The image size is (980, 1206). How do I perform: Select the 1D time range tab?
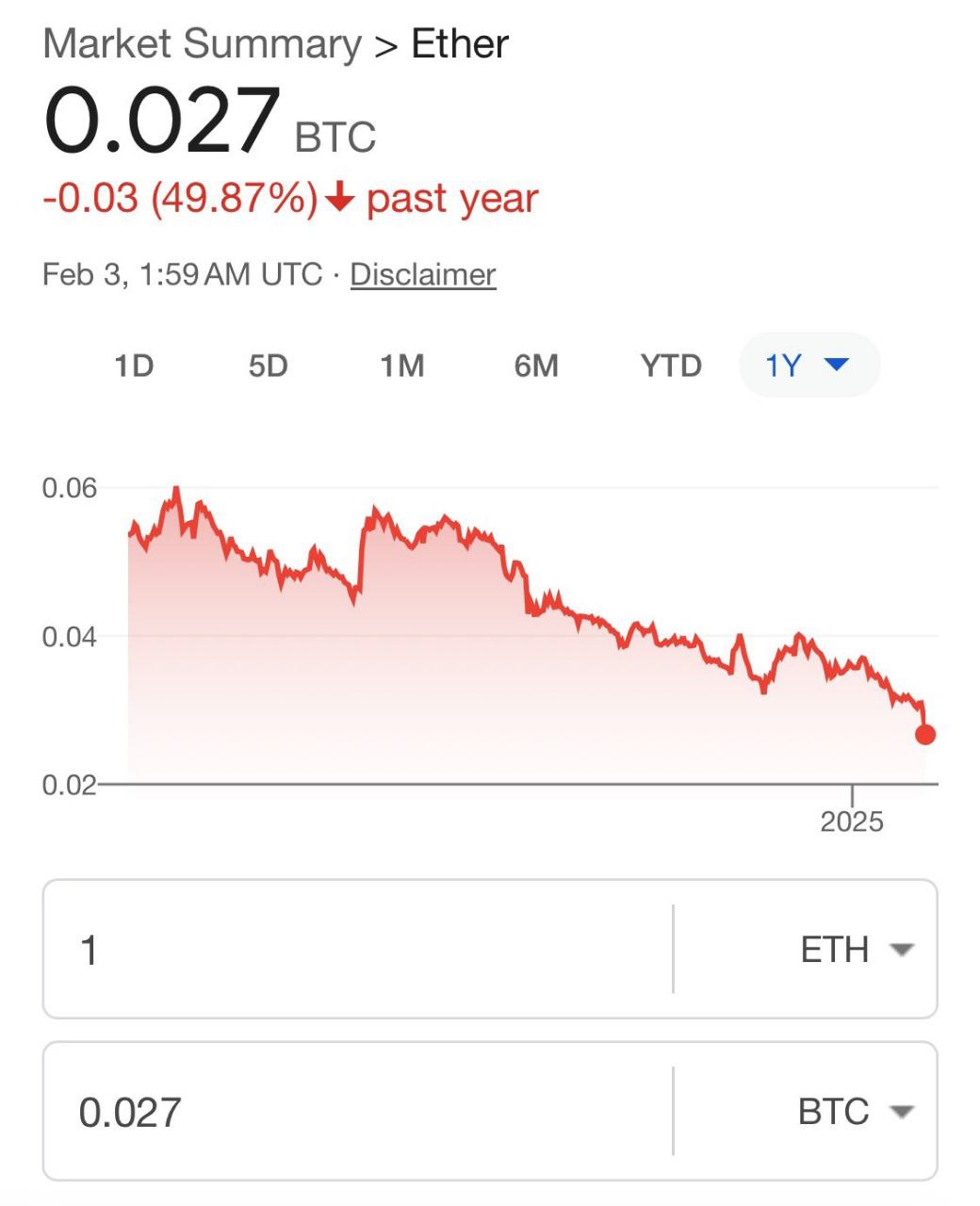pos(134,365)
